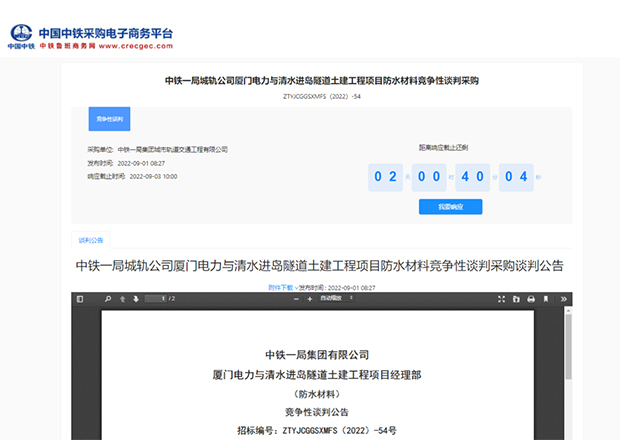The image size is (620, 440).
Task: Open PDF viewer secondary tools menu
Action: (x=563, y=299)
